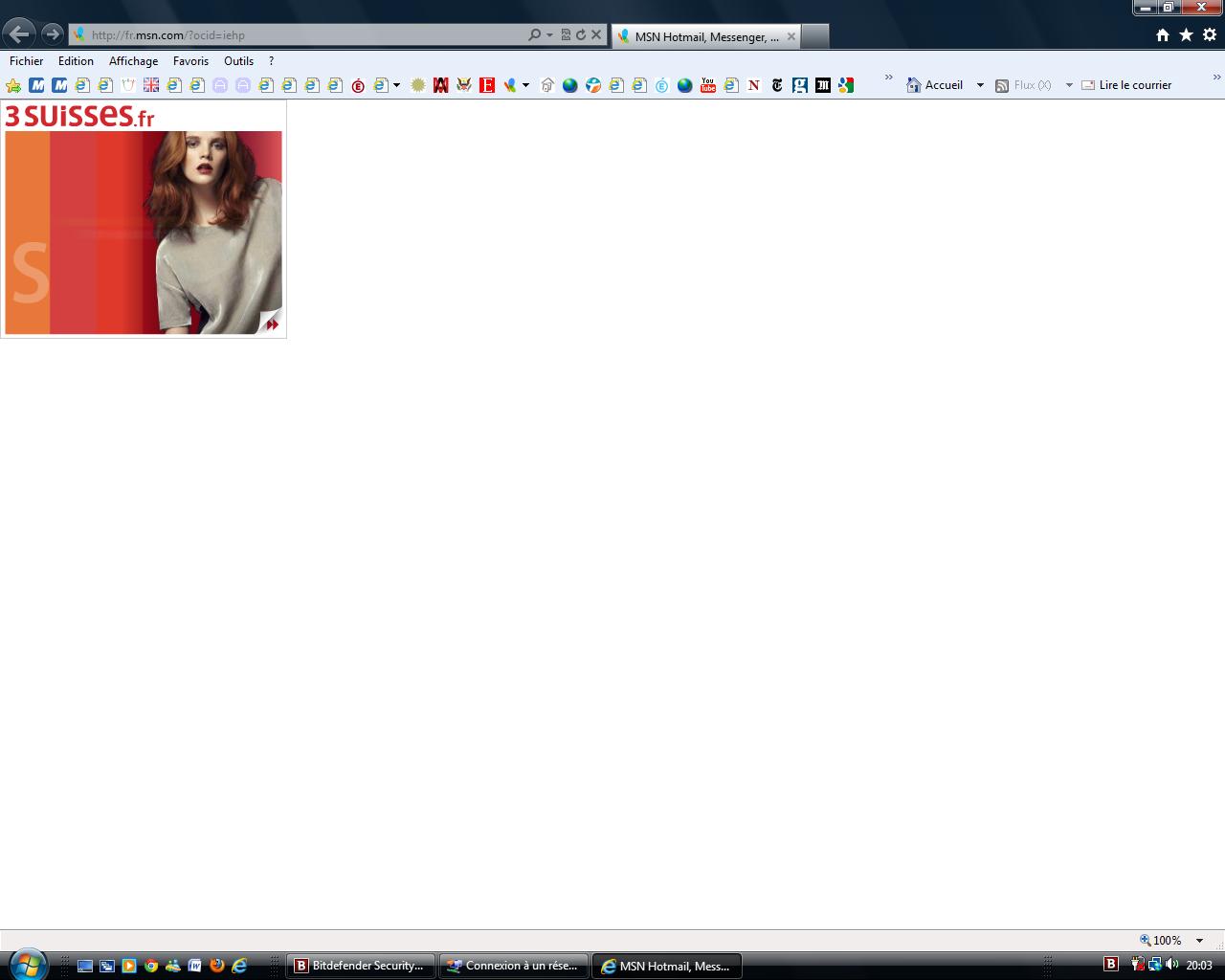
Task: Open the search magnifier in address bar
Action: click(x=534, y=34)
